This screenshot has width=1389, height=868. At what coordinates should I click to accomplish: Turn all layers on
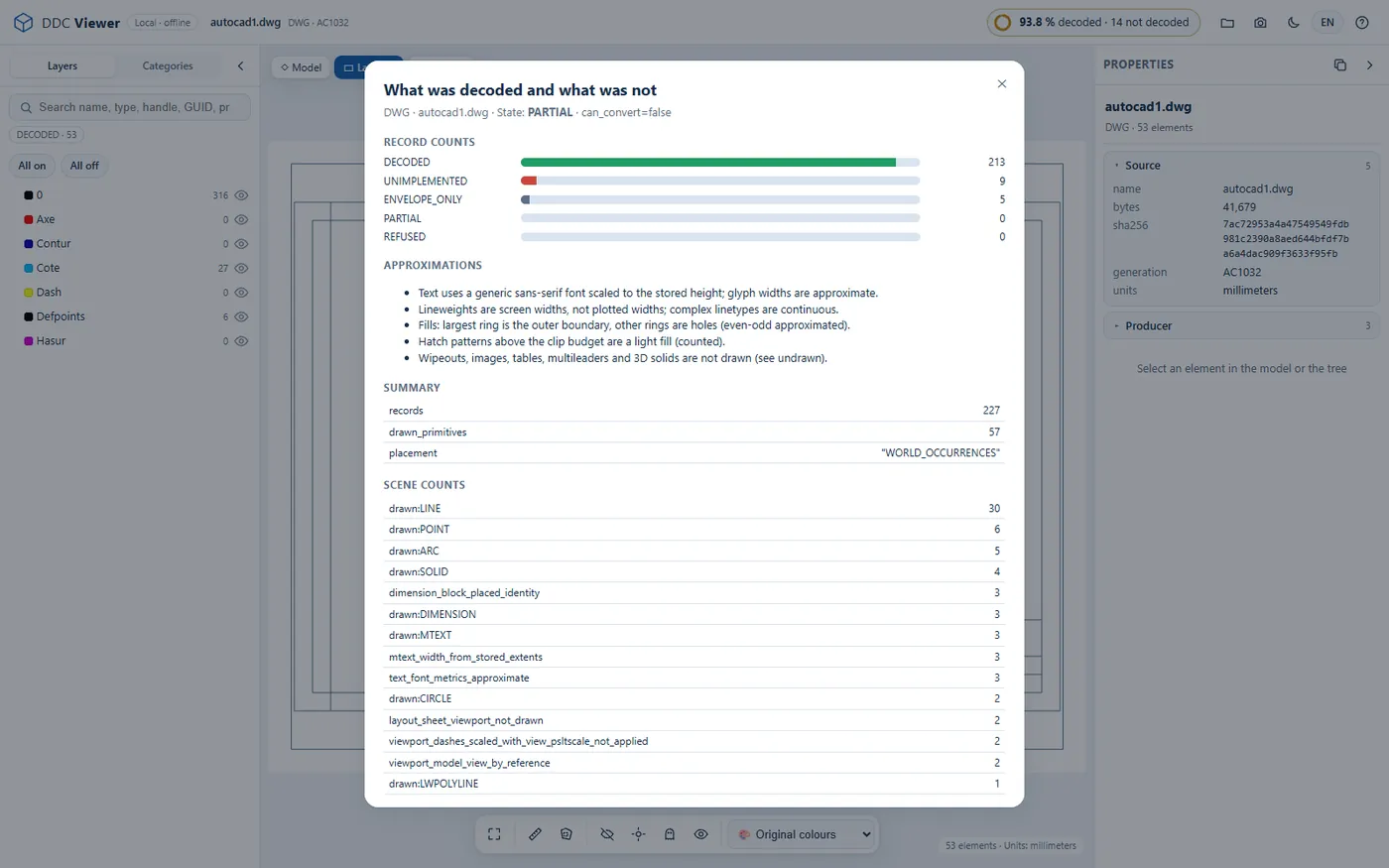coord(32,166)
